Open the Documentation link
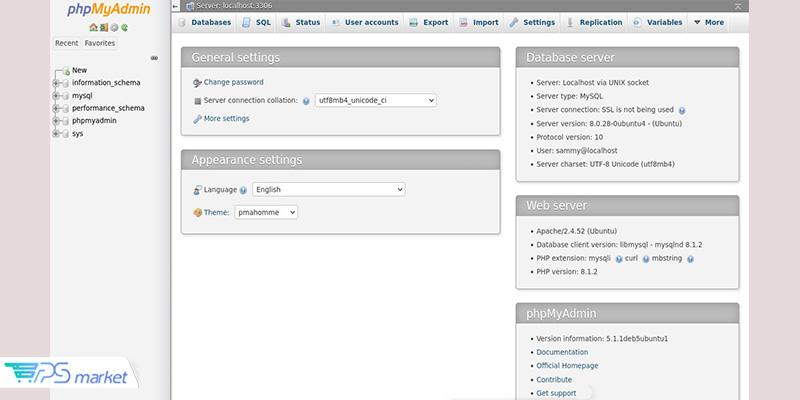This screenshot has height=400, width=800. pyautogui.click(x=562, y=352)
